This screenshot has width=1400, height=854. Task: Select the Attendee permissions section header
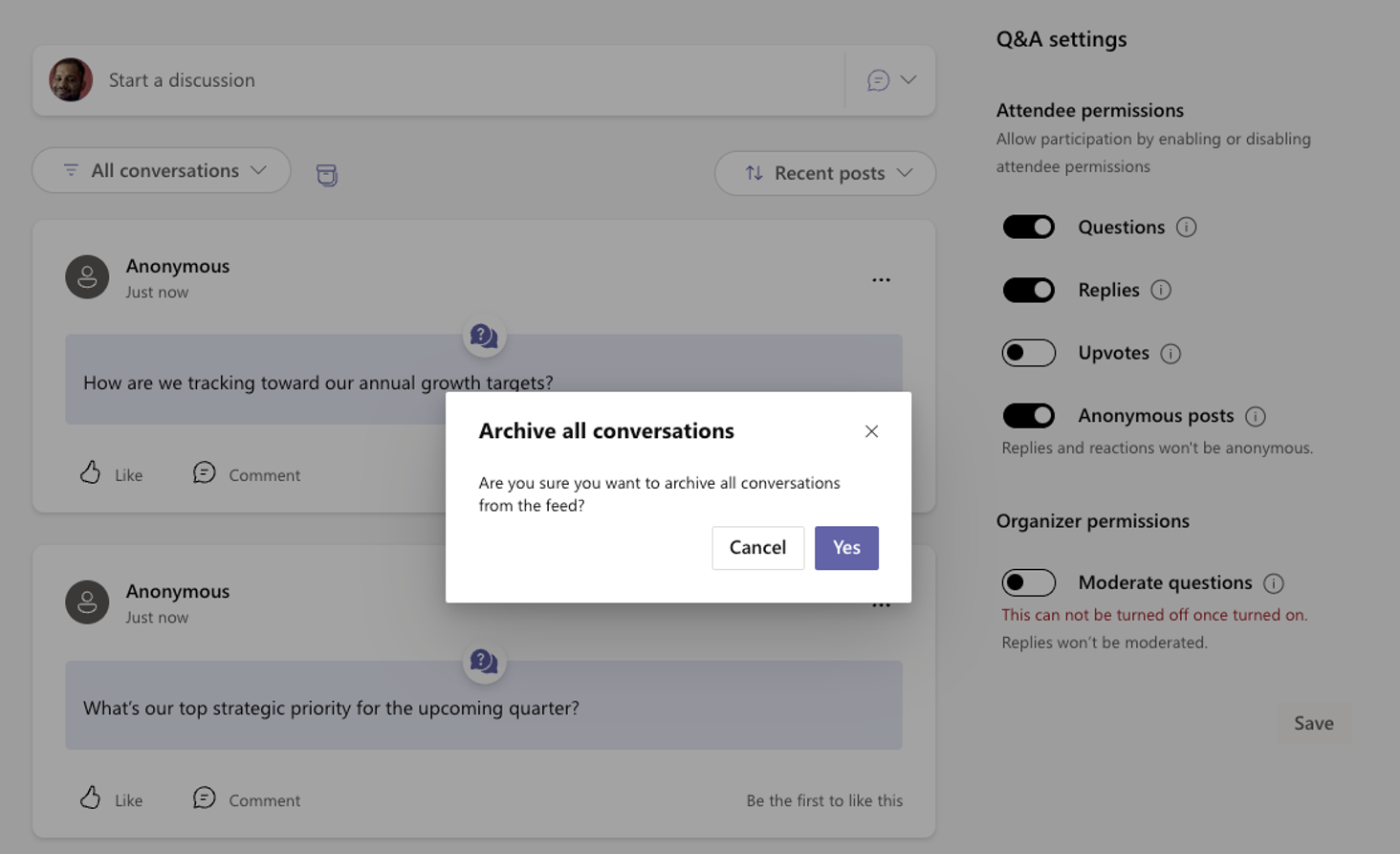tap(1090, 110)
